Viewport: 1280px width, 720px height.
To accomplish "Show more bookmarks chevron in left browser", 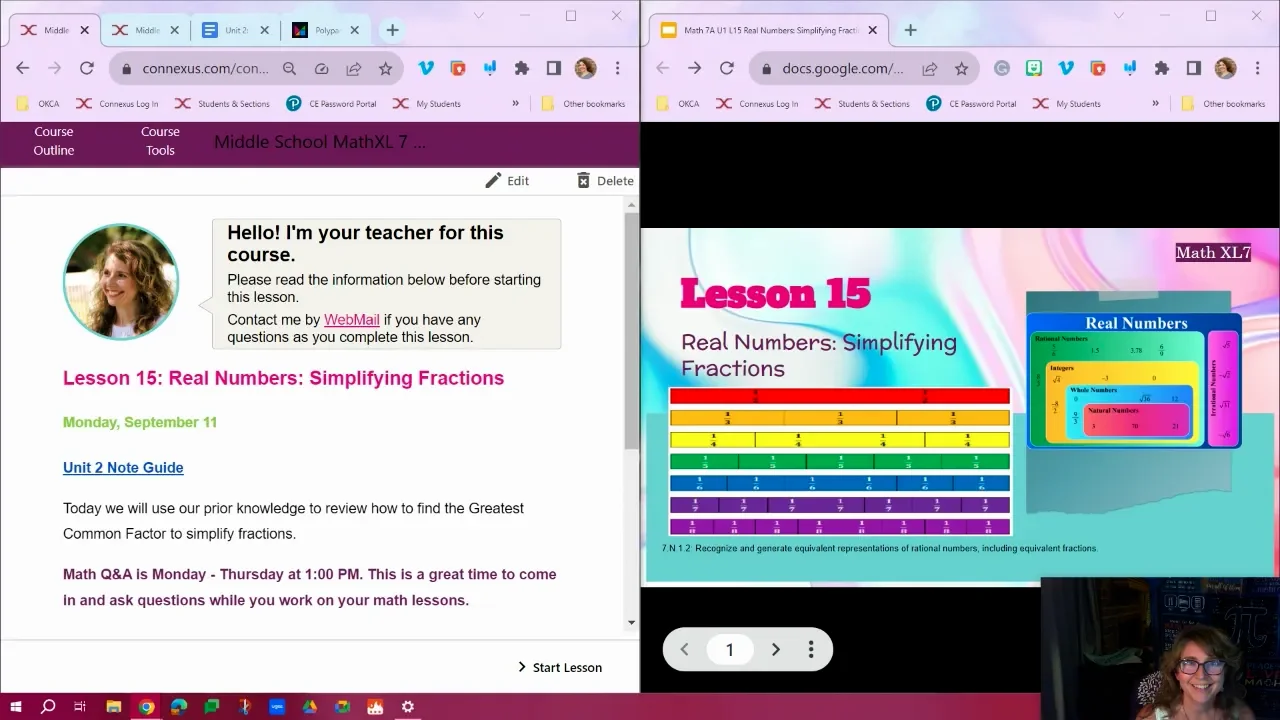I will click(x=515, y=103).
